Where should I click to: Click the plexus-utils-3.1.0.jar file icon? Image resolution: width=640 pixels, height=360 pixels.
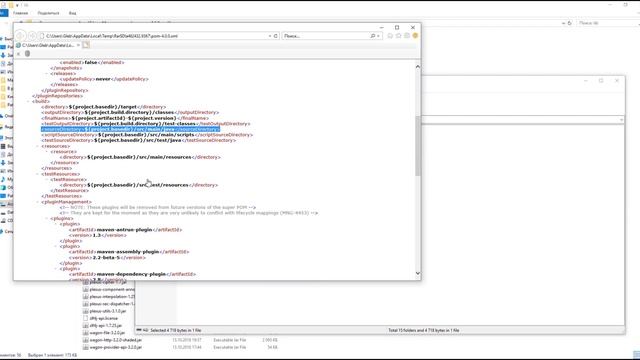85,311
